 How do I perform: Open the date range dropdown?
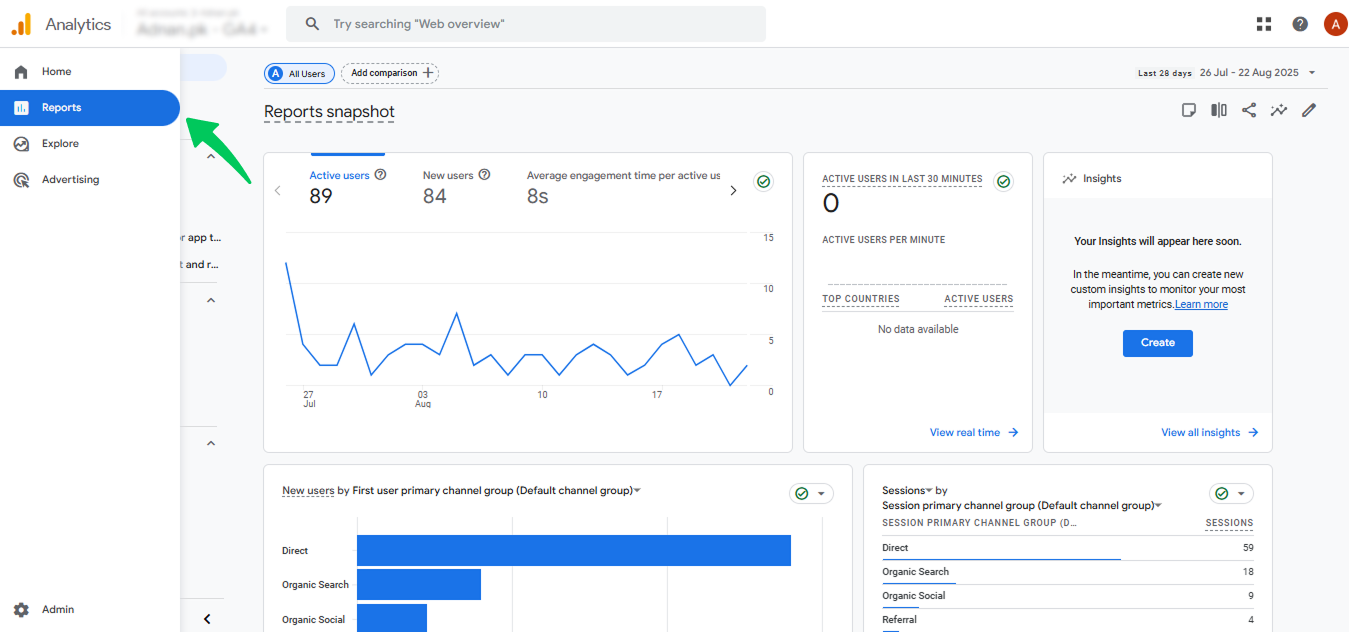click(1228, 73)
